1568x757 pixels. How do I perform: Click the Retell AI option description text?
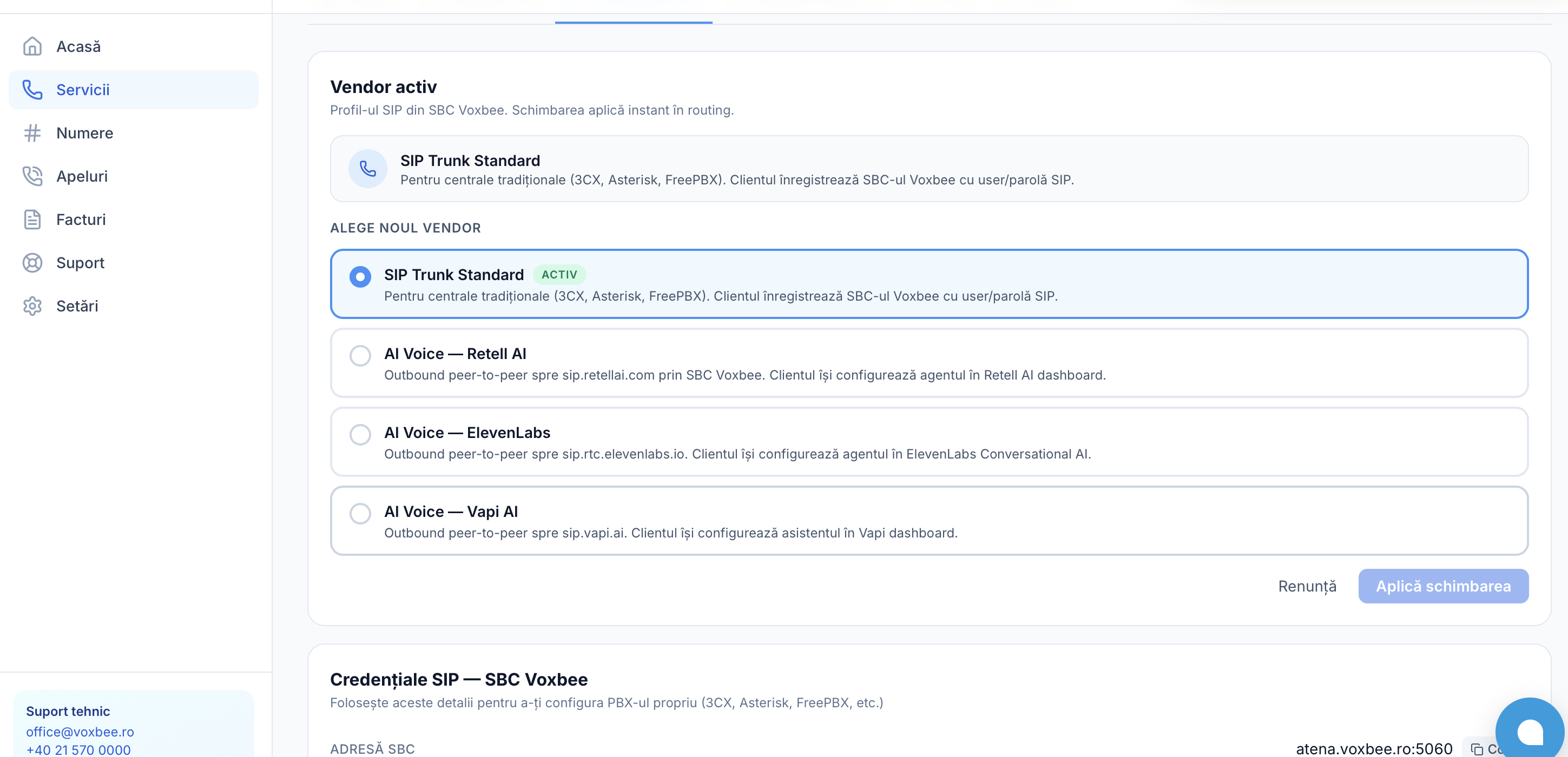(x=745, y=375)
